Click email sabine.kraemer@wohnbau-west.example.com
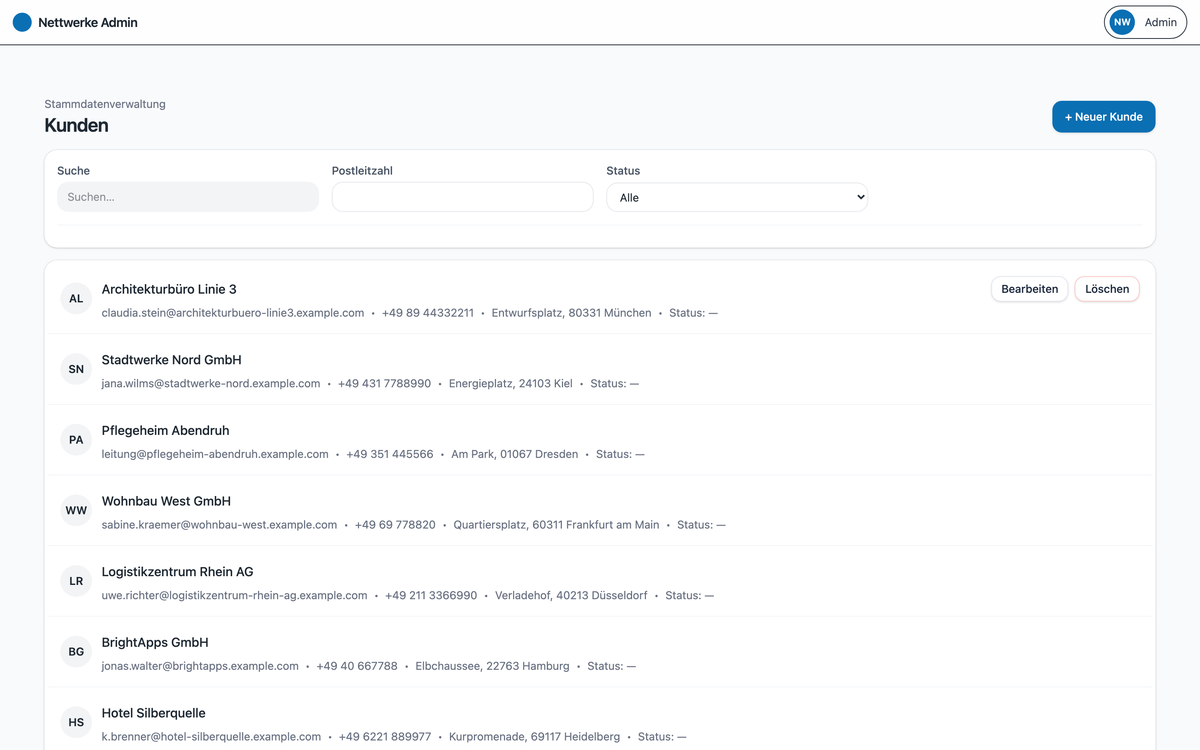Viewport: 1200px width, 750px height. pyautogui.click(x=219, y=525)
